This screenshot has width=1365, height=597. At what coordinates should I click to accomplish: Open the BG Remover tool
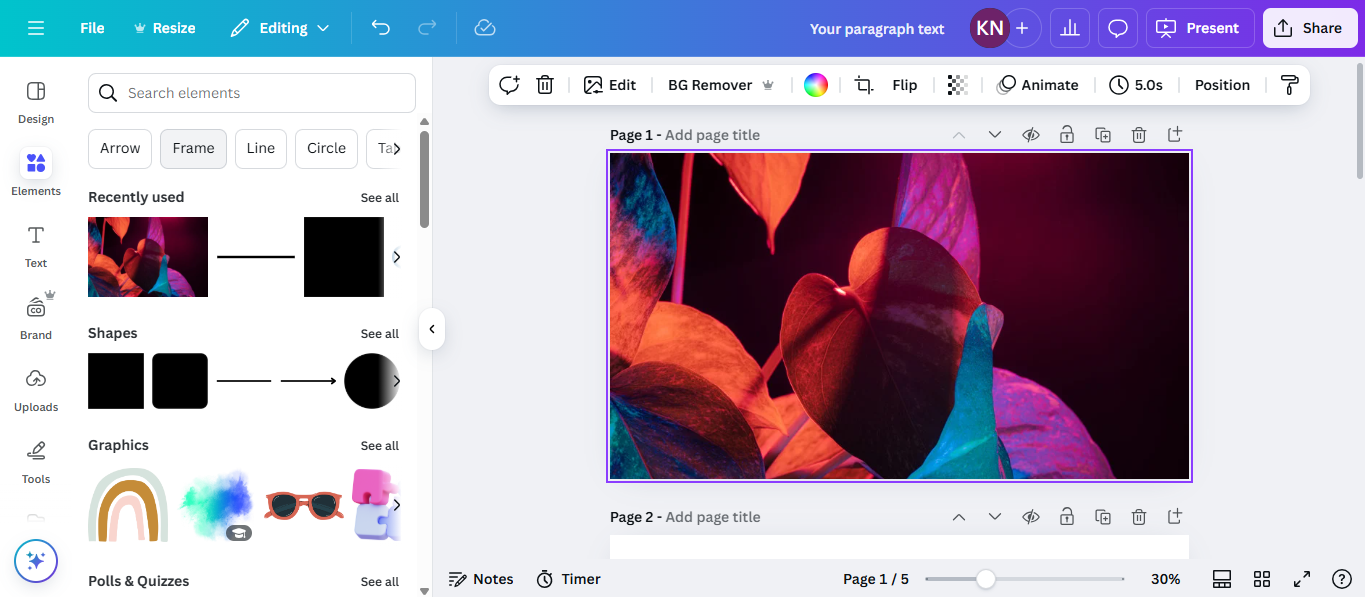pos(710,84)
